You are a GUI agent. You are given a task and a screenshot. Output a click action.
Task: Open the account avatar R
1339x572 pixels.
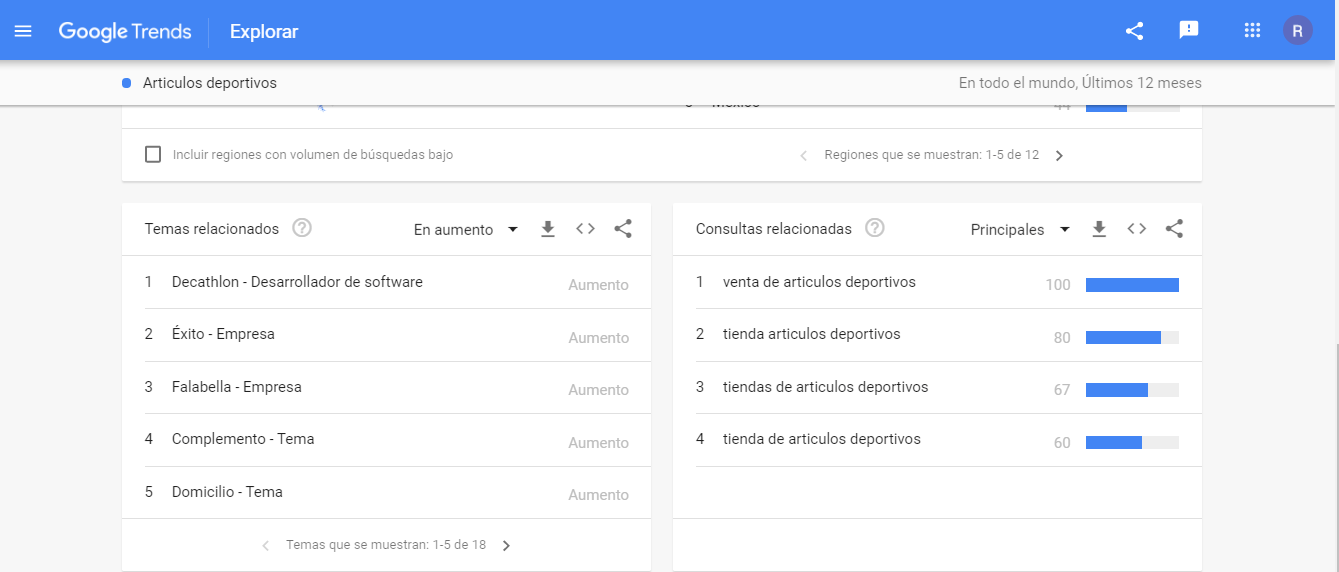click(1298, 30)
